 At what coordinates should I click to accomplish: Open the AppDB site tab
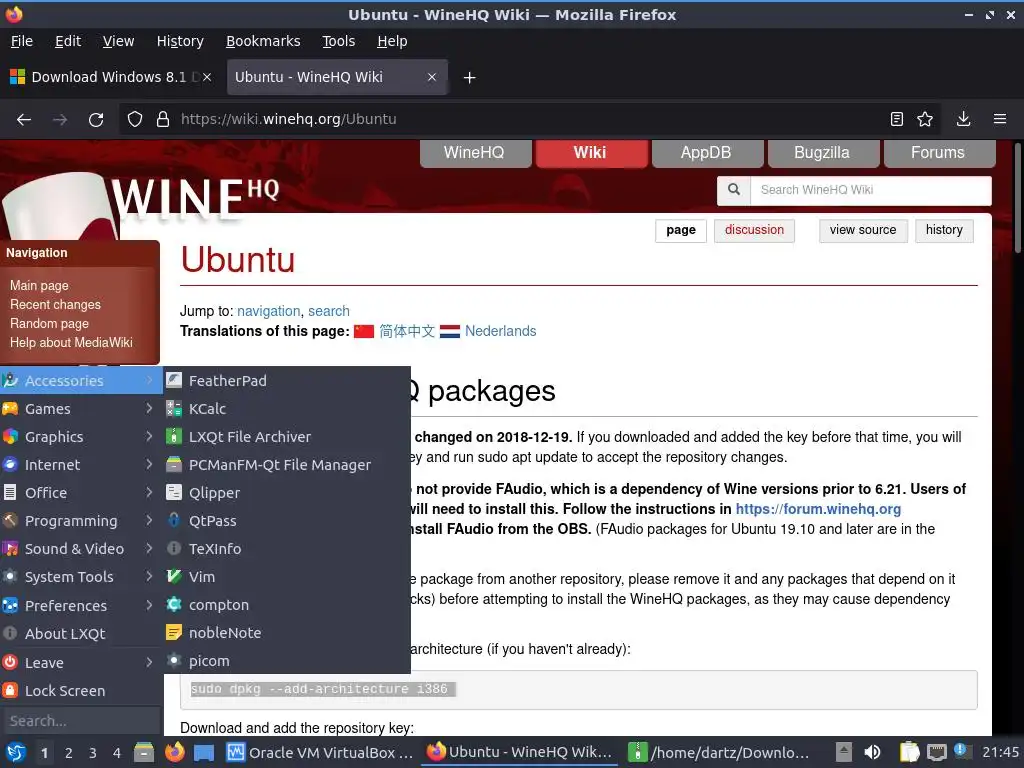(x=706, y=153)
